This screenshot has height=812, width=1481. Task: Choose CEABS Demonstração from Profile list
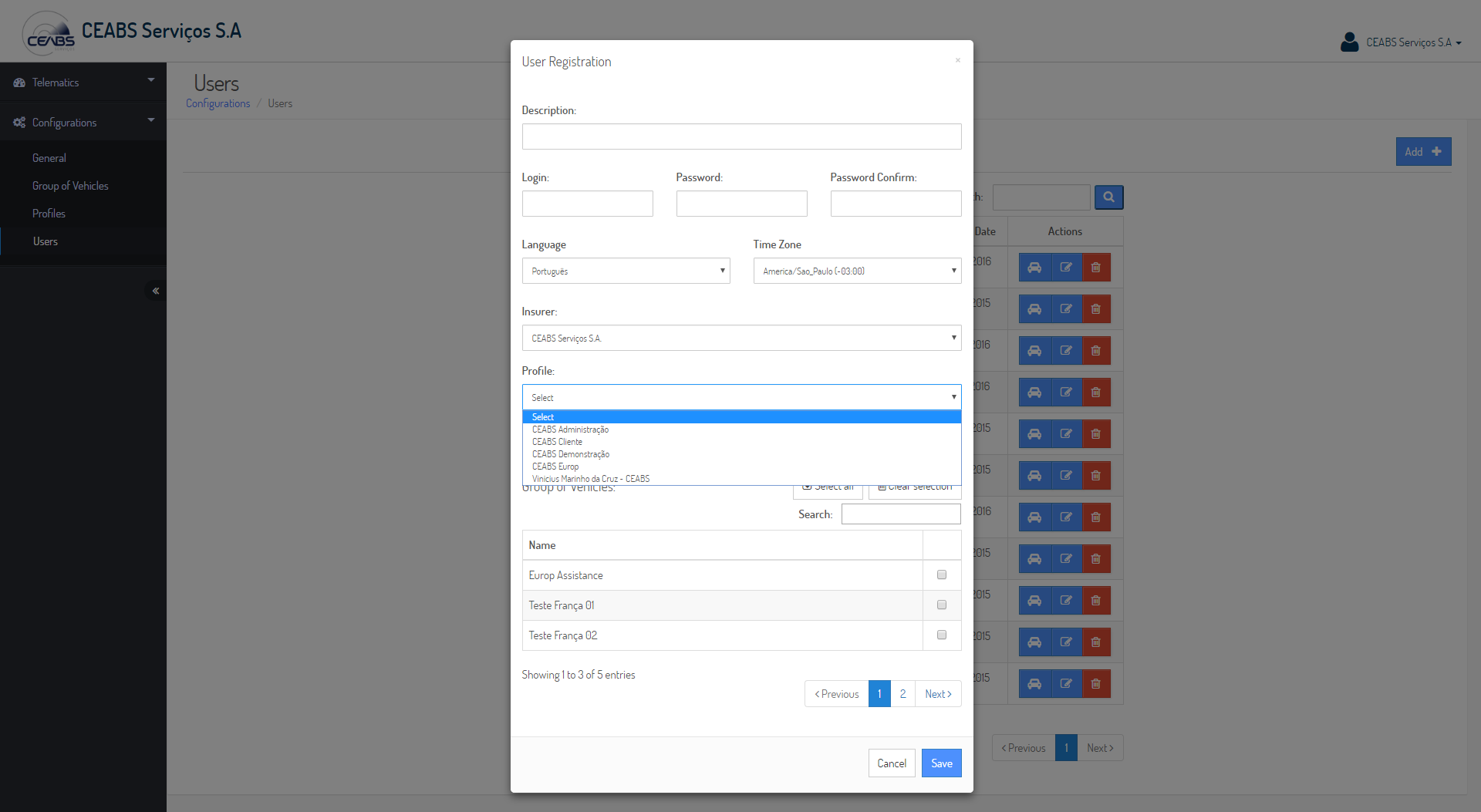pyautogui.click(x=741, y=454)
